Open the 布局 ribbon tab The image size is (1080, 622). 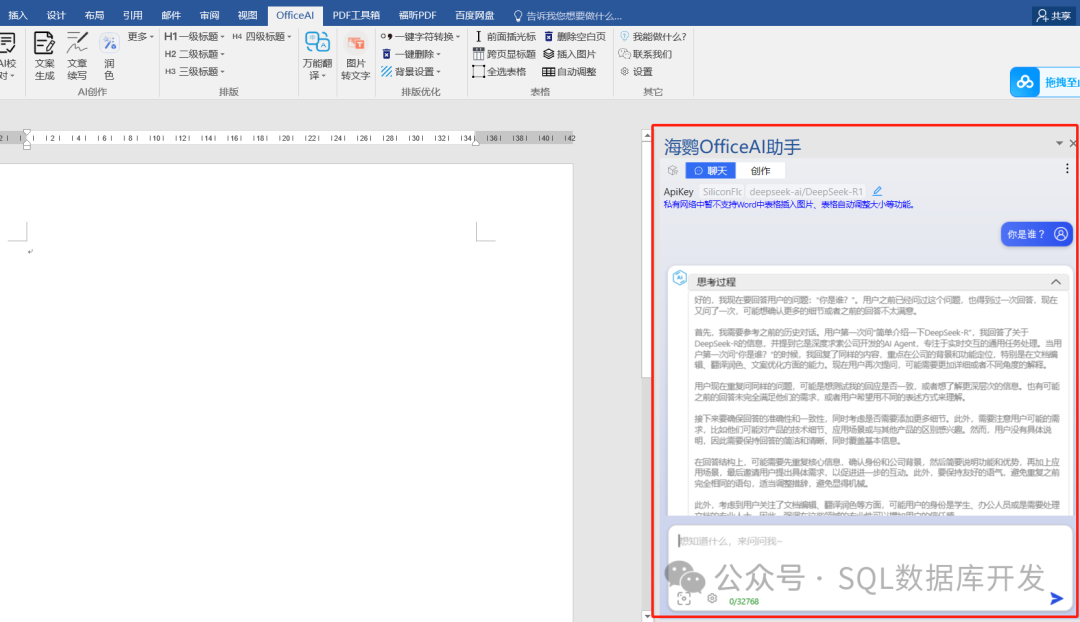coord(94,15)
